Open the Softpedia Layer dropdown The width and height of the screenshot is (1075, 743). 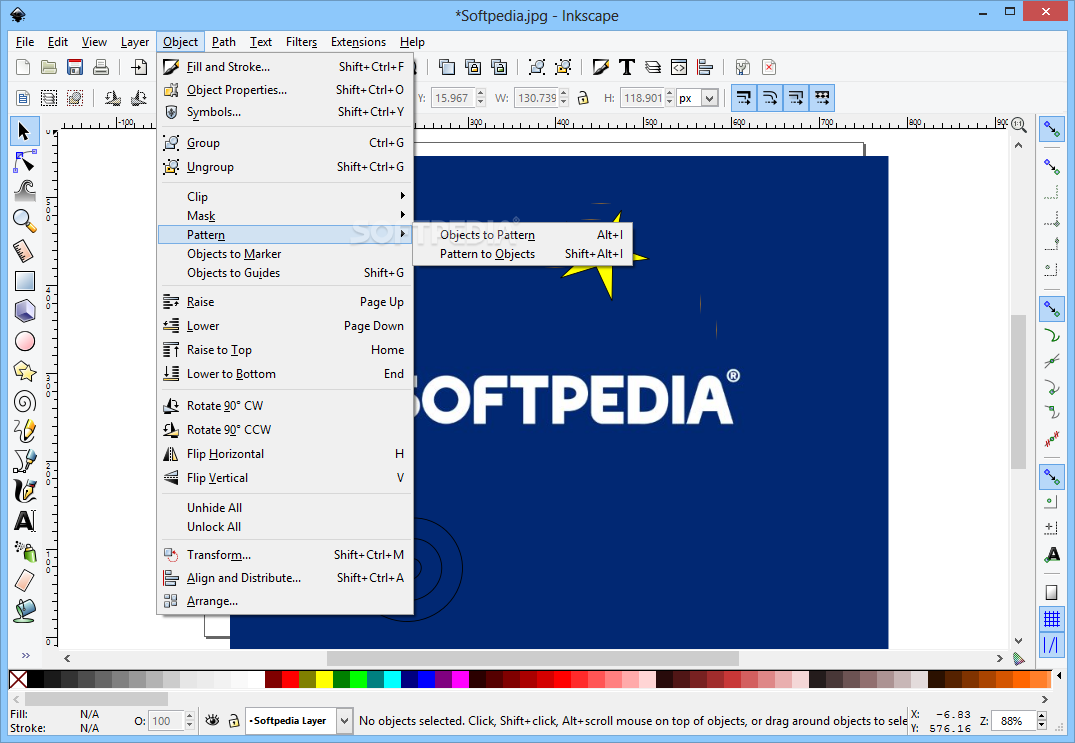pos(345,720)
